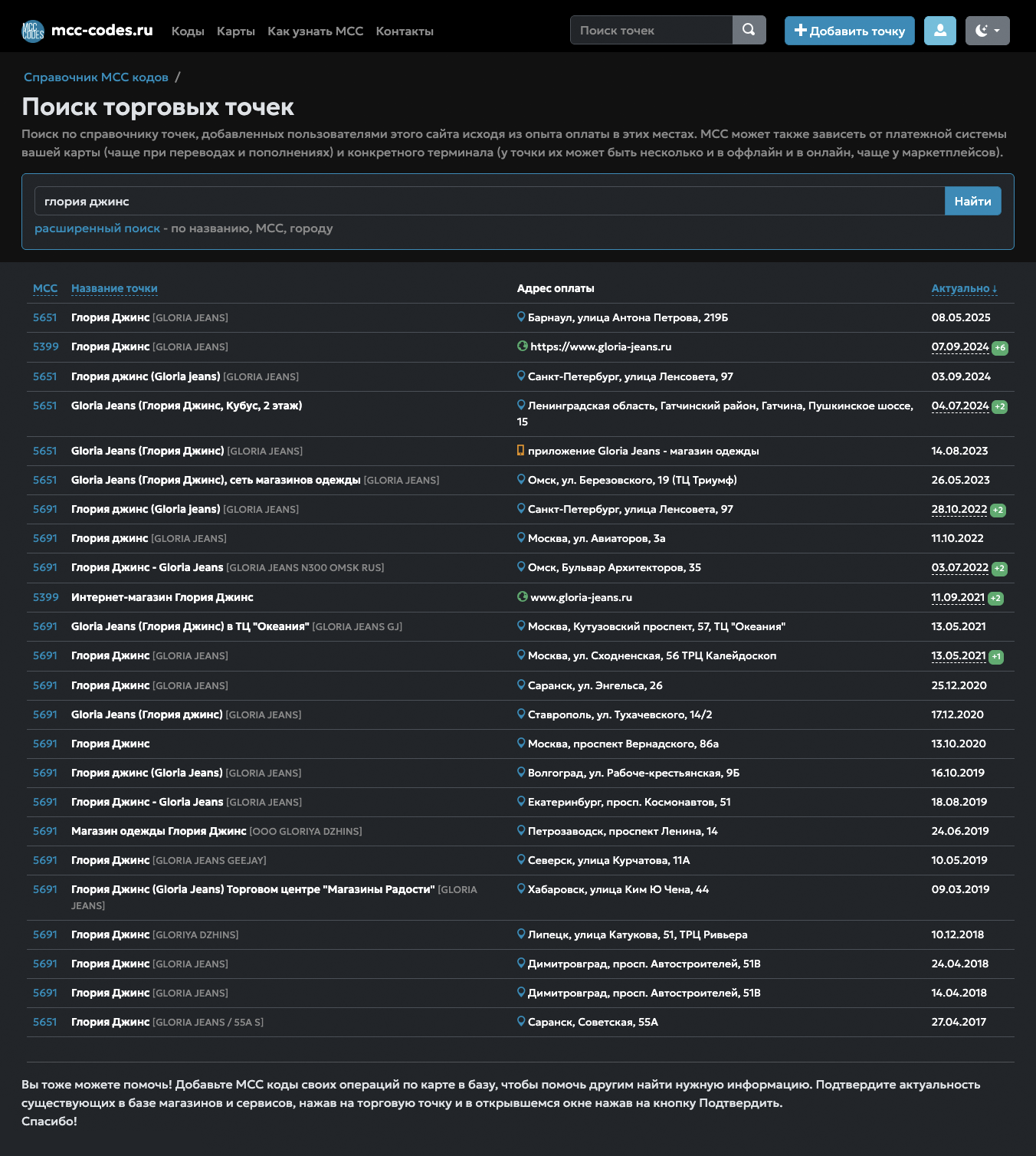This screenshot has height=1156, width=1036.
Task: Open Глория Джинс [GLORIA JEANS GEEJAY] entry
Action: click(169, 860)
